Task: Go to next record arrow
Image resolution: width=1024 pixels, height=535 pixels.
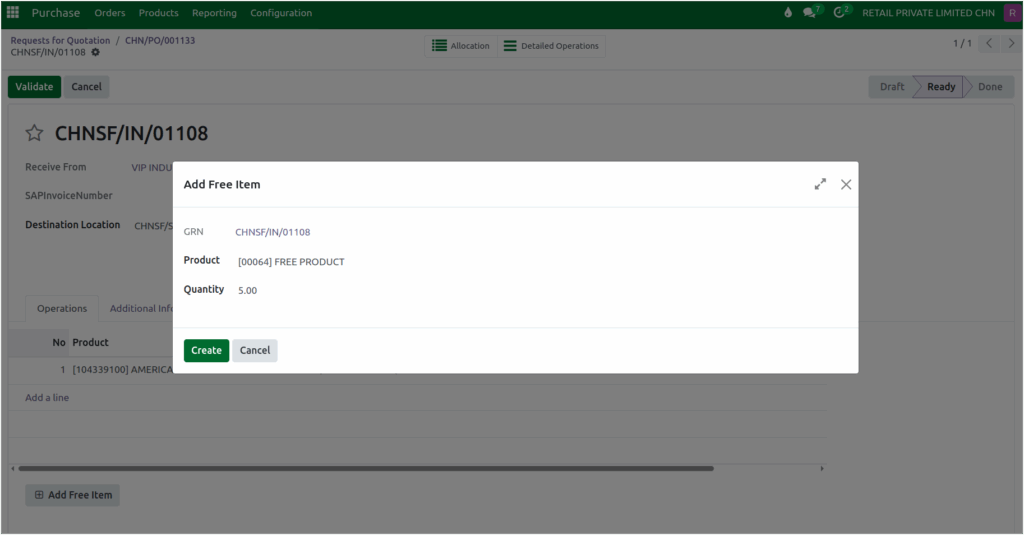Action: [1011, 43]
